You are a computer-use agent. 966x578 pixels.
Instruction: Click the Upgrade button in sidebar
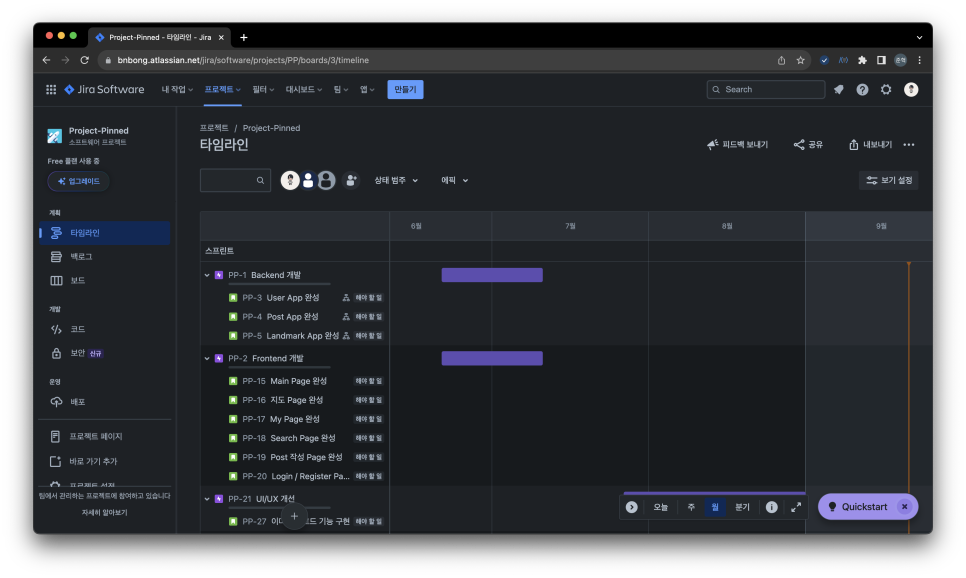[78, 181]
